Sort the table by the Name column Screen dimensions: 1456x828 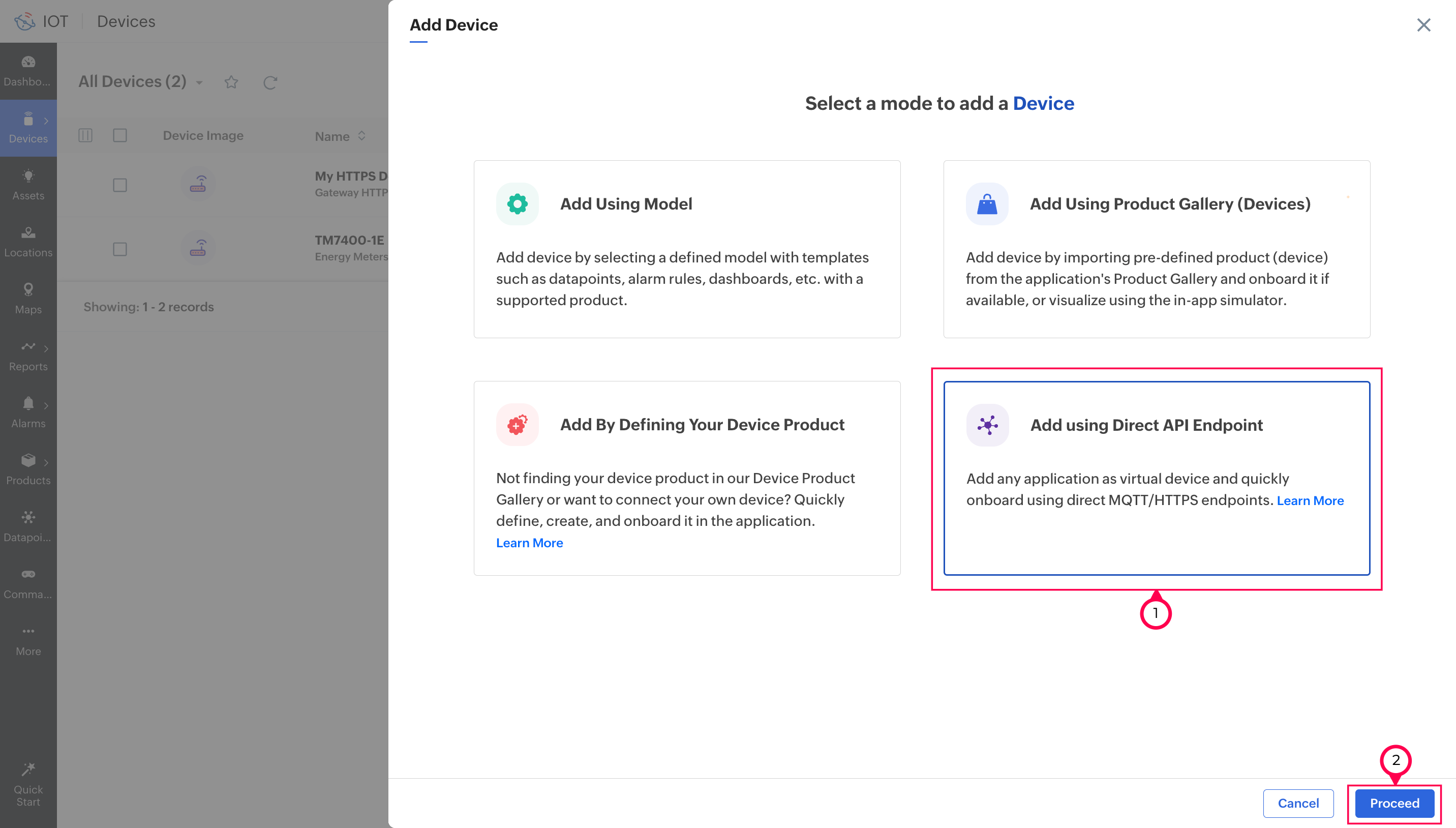coord(361,136)
